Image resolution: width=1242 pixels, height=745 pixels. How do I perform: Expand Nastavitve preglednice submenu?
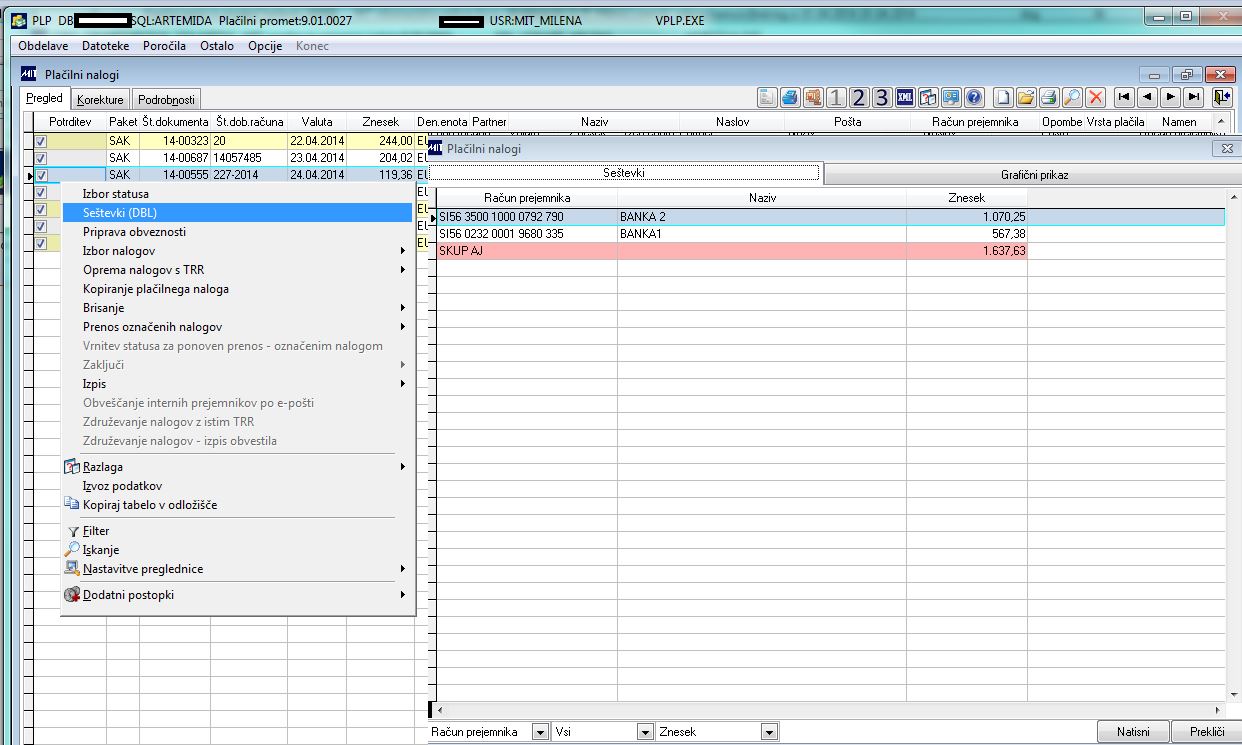[x=237, y=569]
